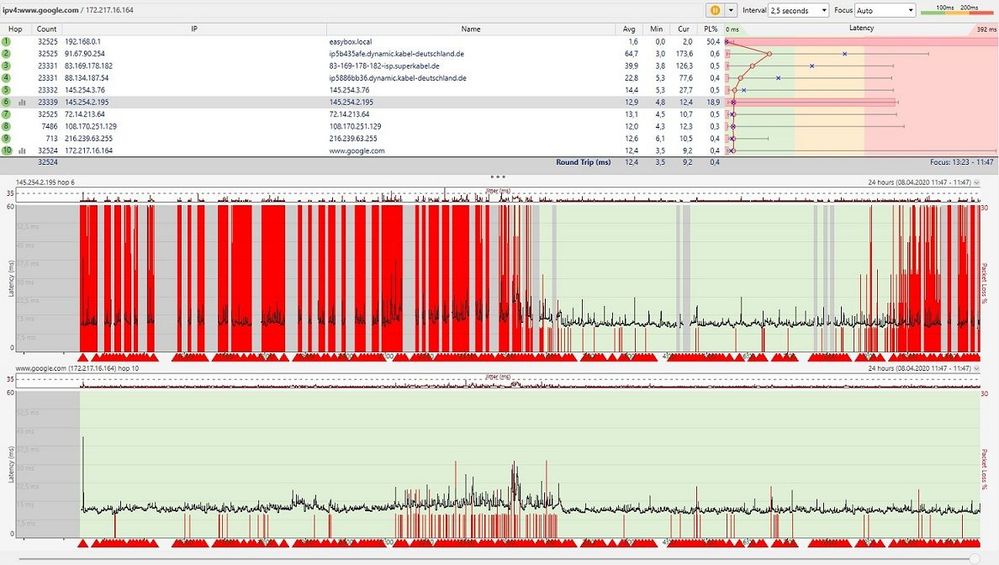This screenshot has height=565, width=999.
Task: Select hop 2 green circle icon
Action: (6, 54)
